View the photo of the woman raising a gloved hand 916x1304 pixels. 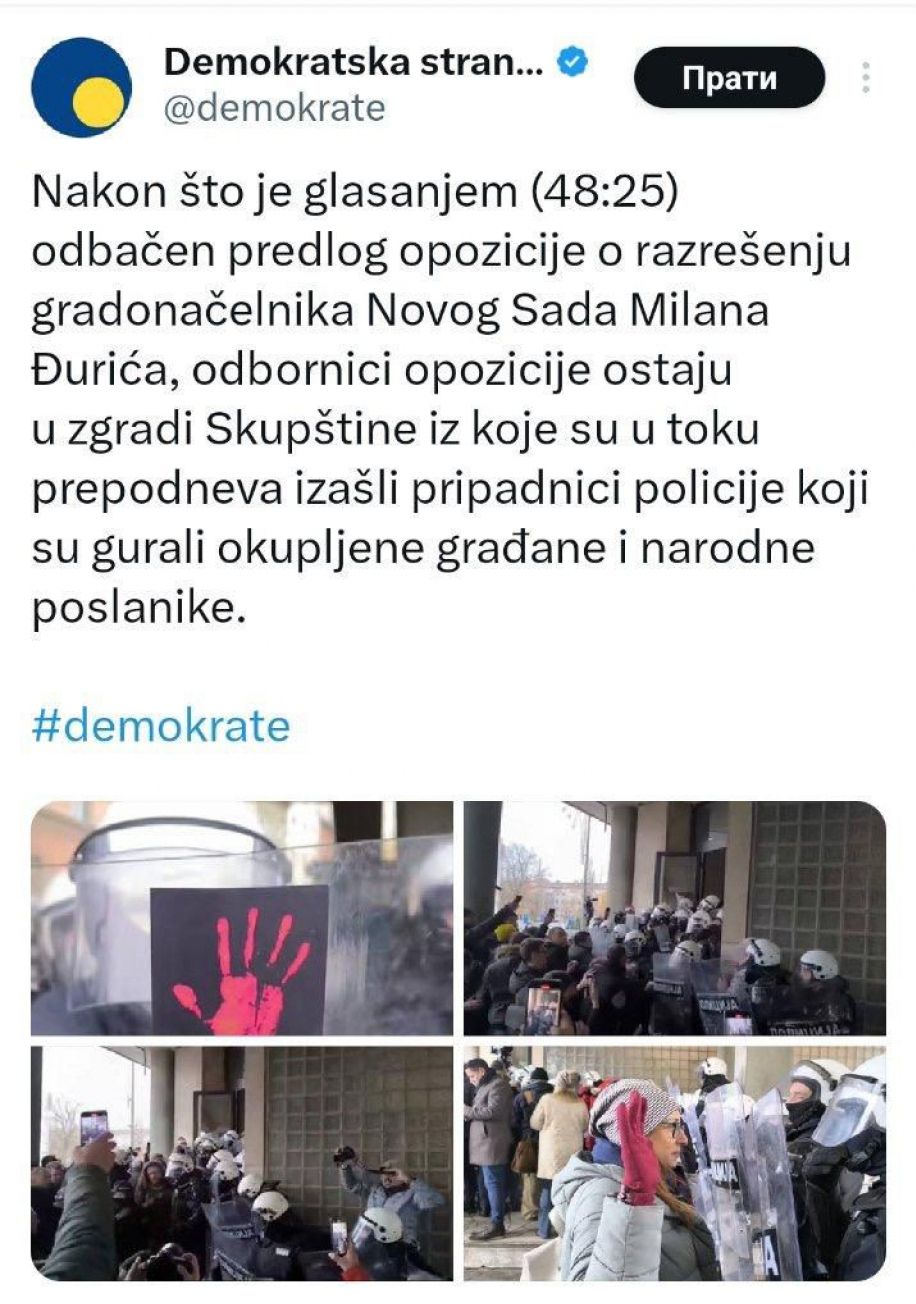point(675,1163)
